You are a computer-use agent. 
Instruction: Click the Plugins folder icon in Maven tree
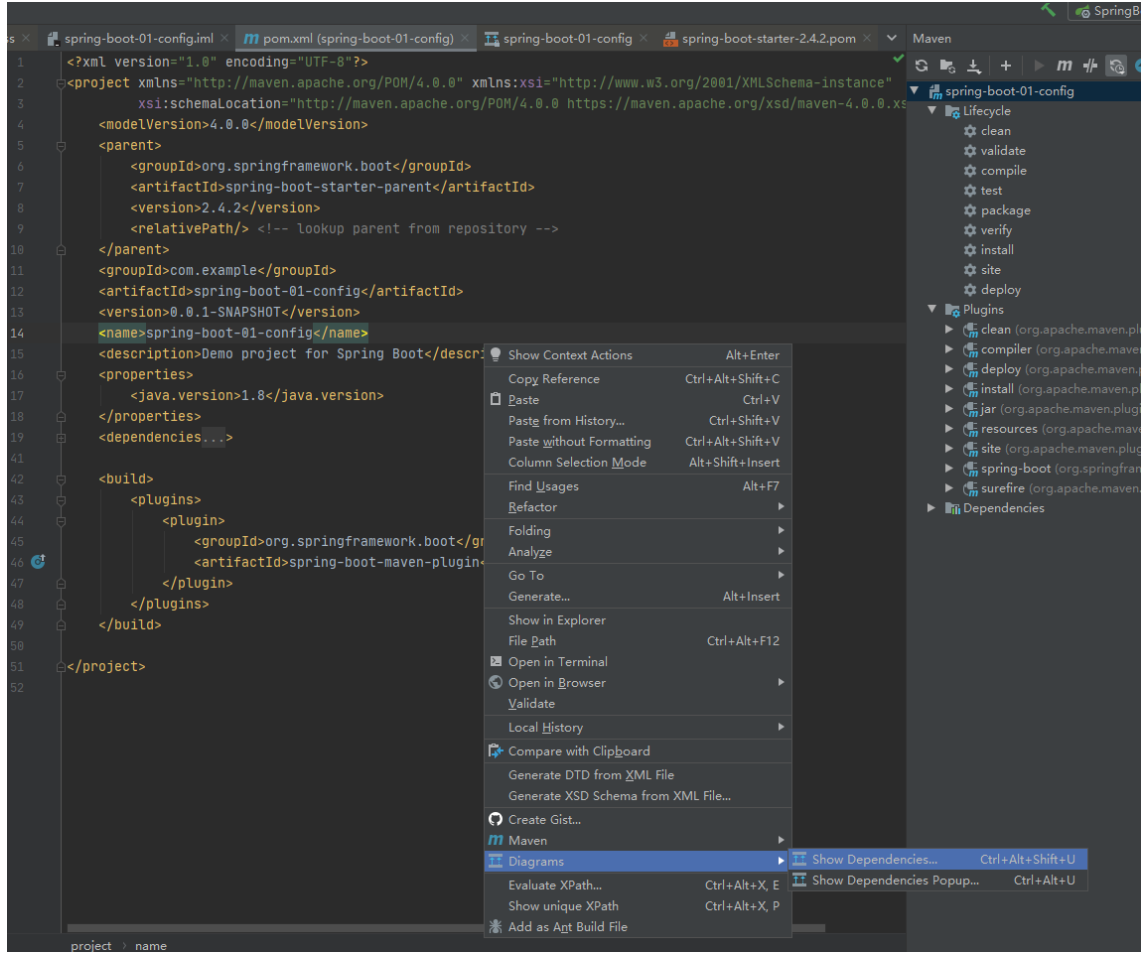coord(952,310)
